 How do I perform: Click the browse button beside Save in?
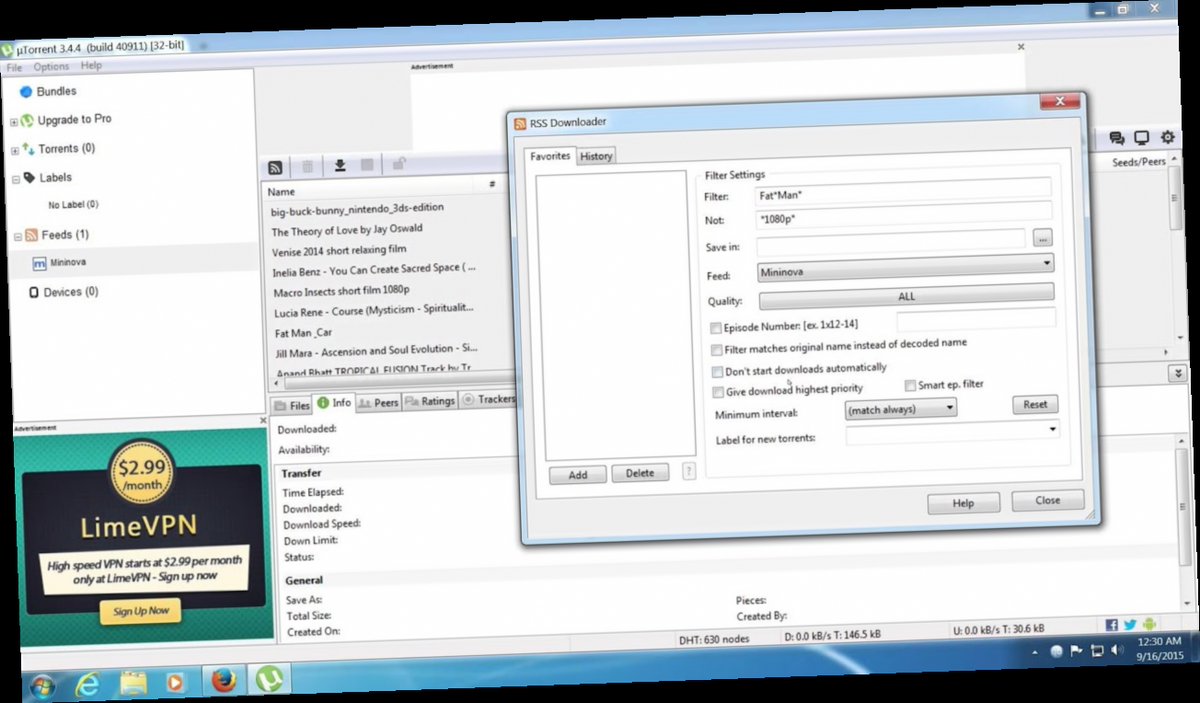[x=1042, y=239]
